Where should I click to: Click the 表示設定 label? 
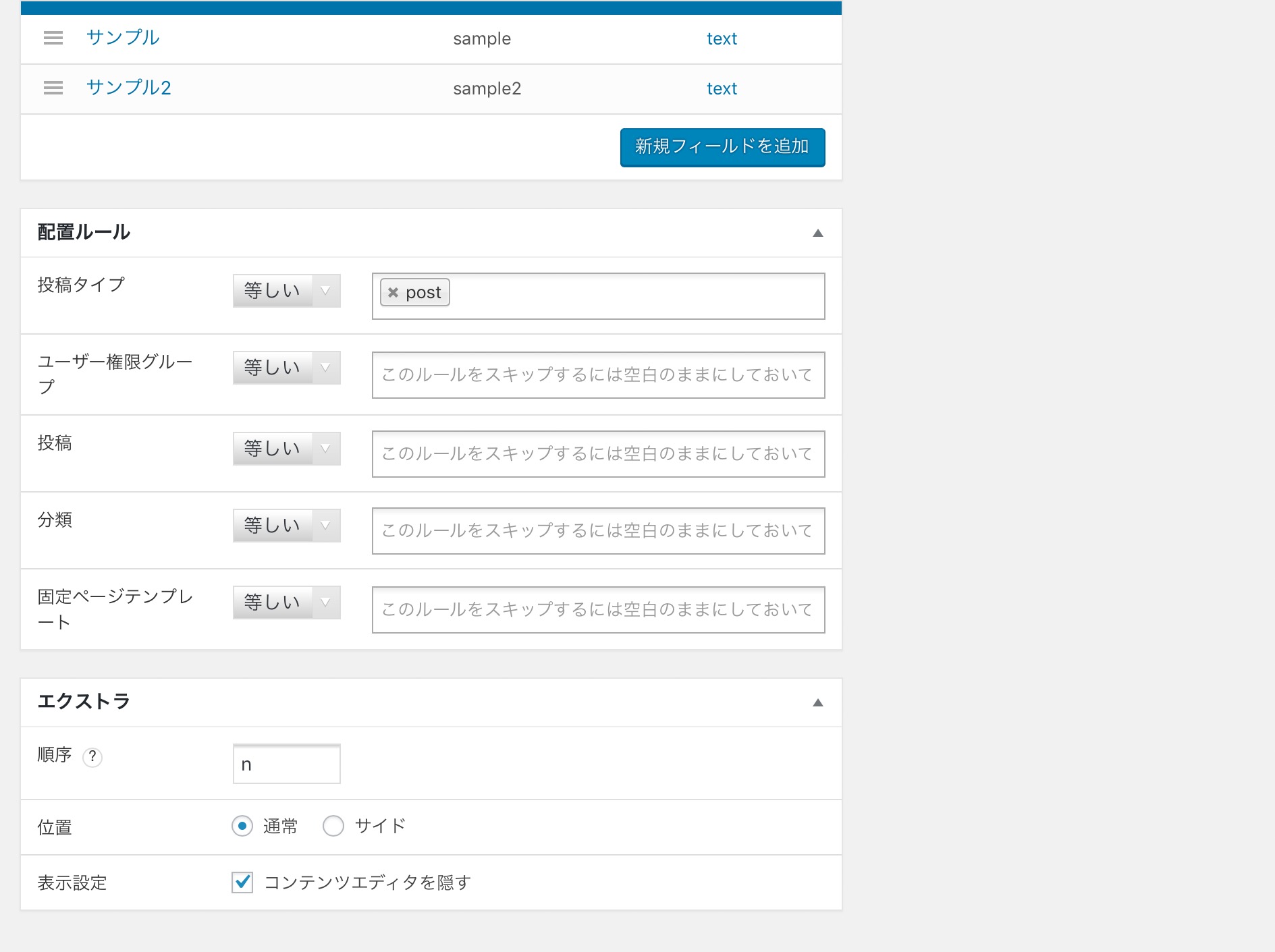tap(72, 883)
